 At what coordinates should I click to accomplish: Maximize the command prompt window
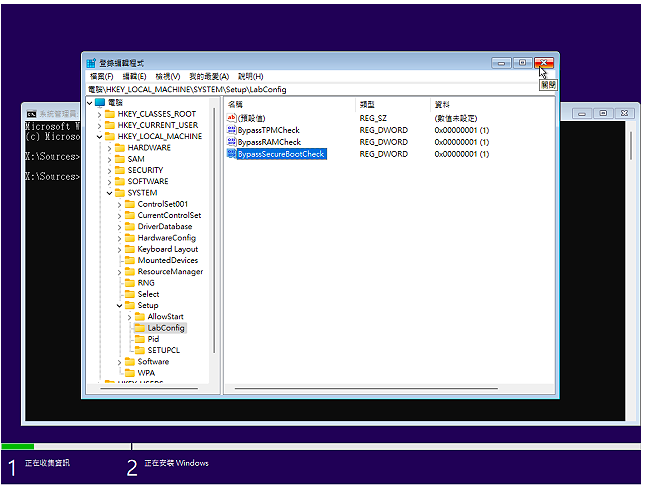click(603, 113)
